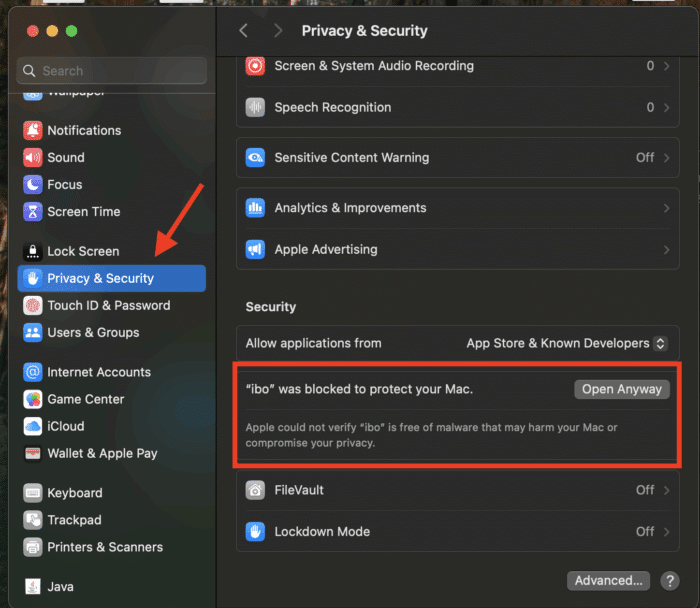Click the Open Anyway button
Viewport: 700px width, 608px height.
click(622, 389)
